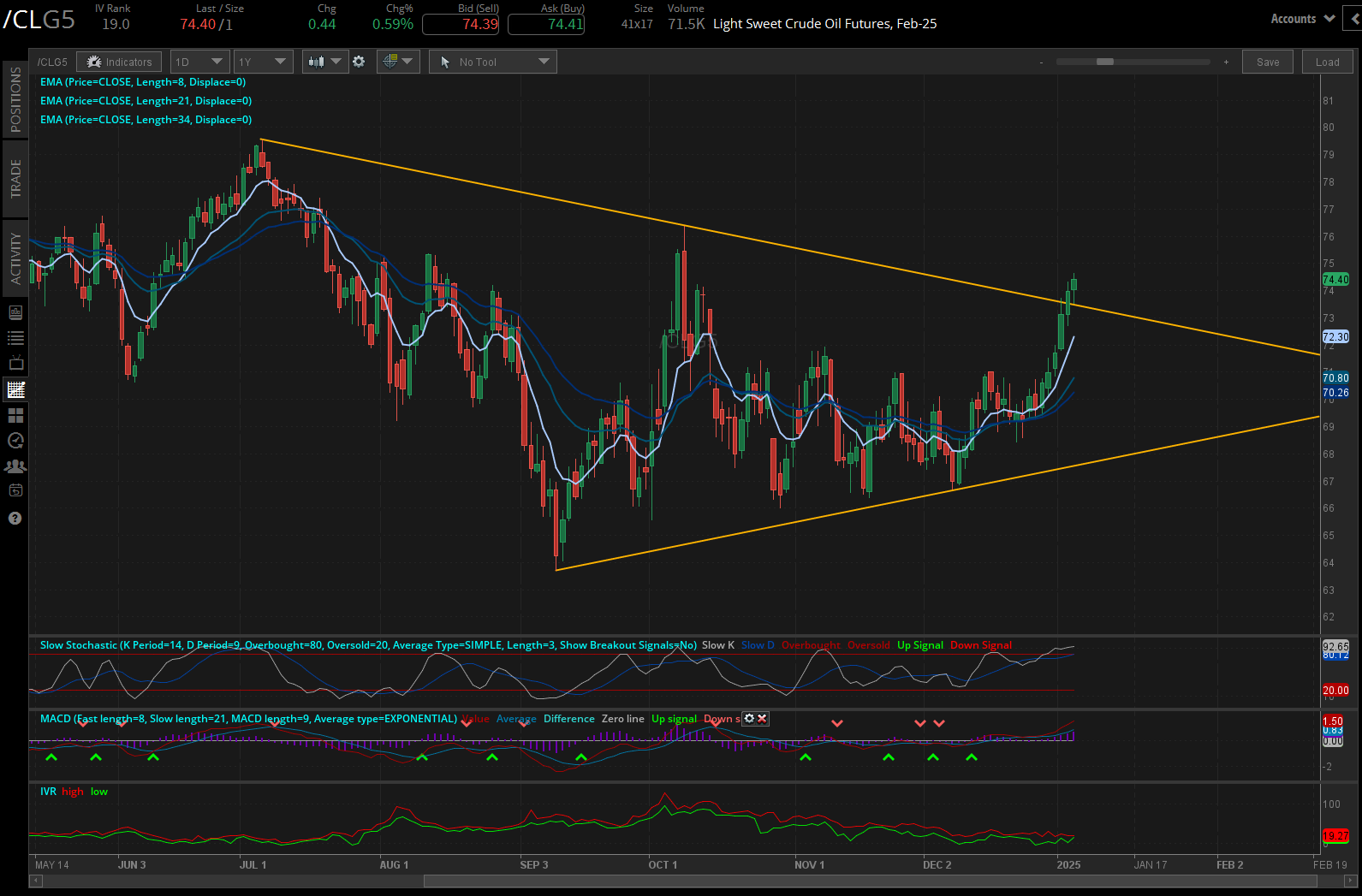Expand the Accounts dropdown
This screenshot has width=1362, height=896.
[1302, 19]
